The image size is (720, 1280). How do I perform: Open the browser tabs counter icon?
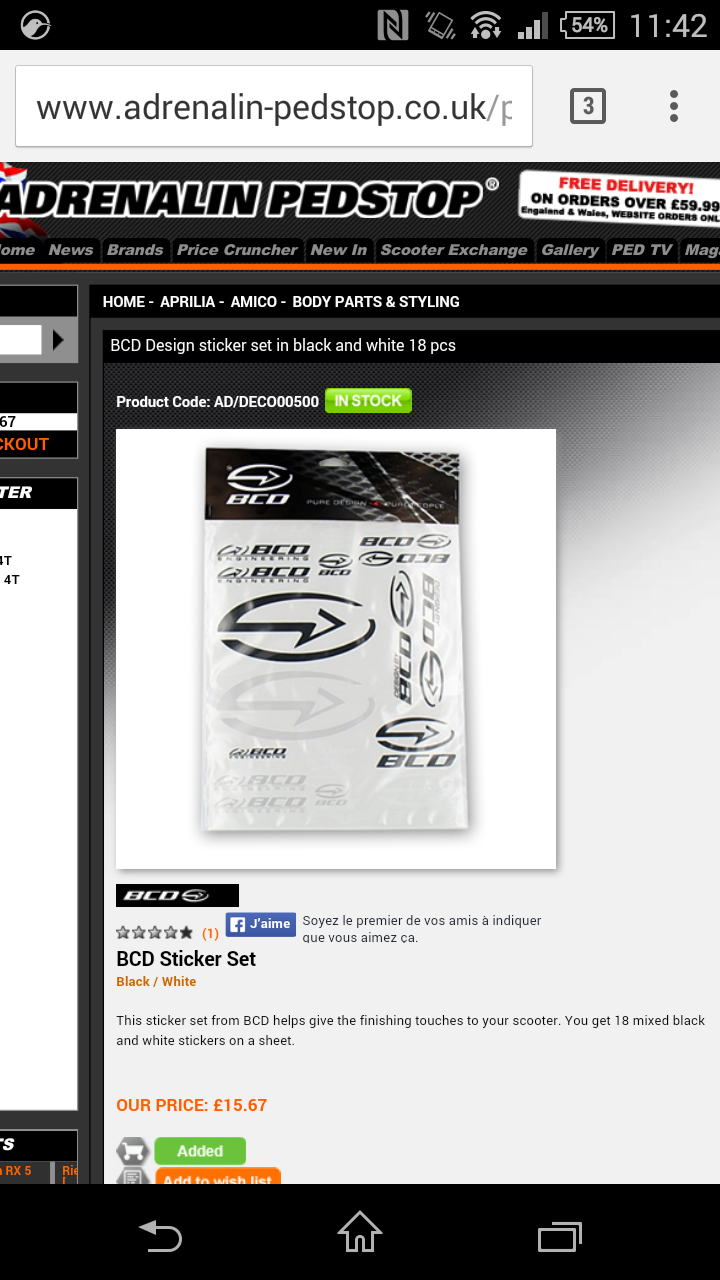point(588,106)
